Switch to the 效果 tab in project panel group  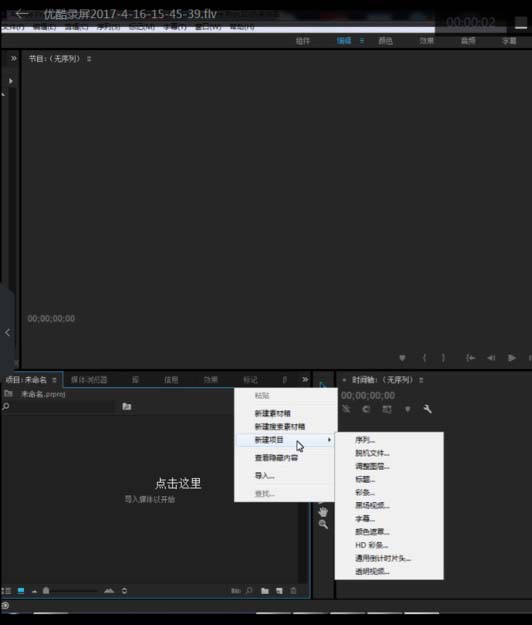(210, 380)
